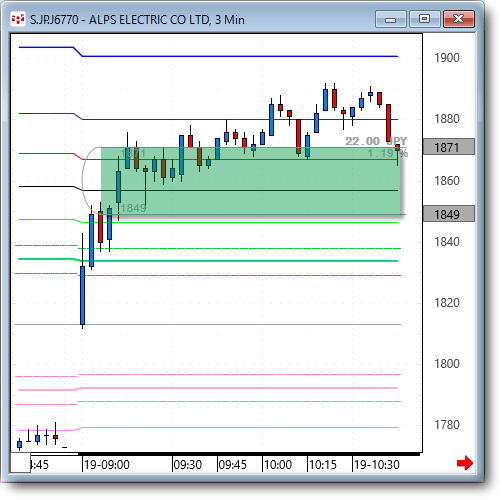Minimize the ALPS ELECTRIC chart window
Screen dimensions: 502x500
click(x=390, y=19)
